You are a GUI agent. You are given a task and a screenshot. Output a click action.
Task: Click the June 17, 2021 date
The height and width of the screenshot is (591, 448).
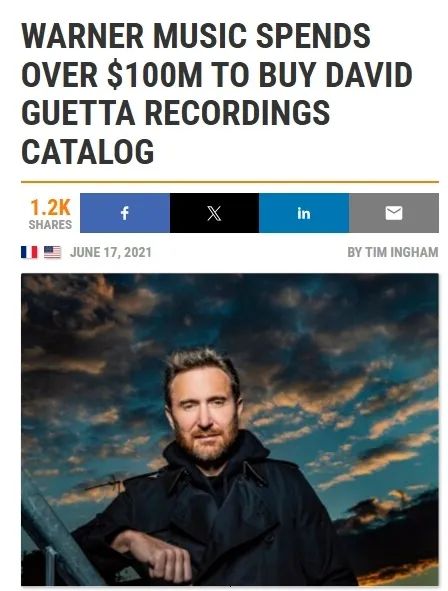pyautogui.click(x=111, y=252)
